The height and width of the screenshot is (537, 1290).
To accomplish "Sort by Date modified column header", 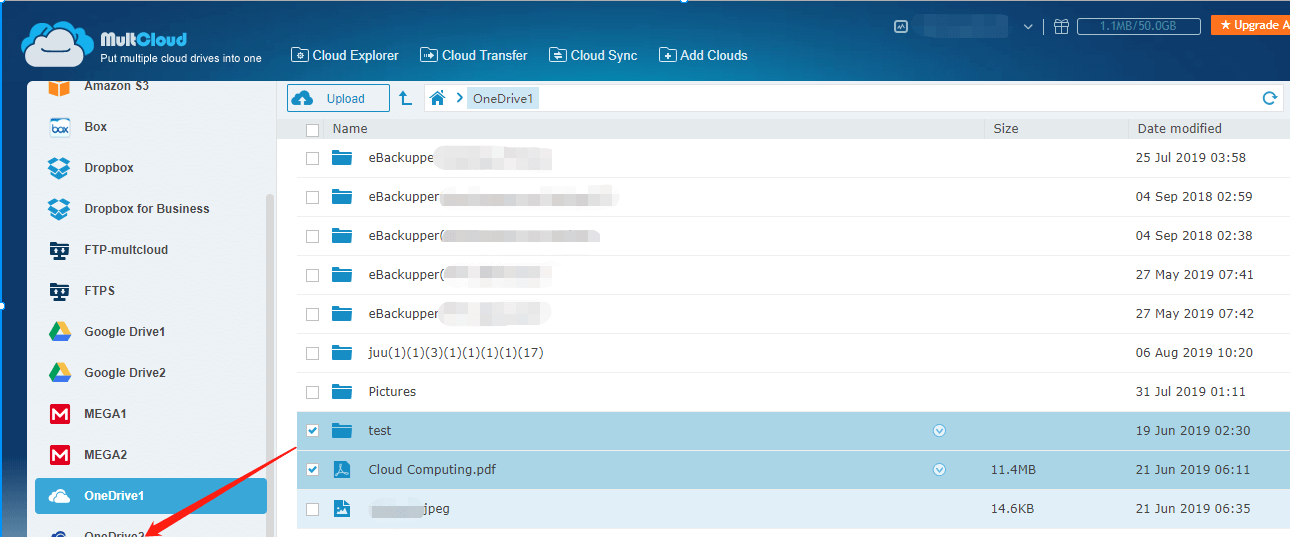I will (x=1180, y=129).
